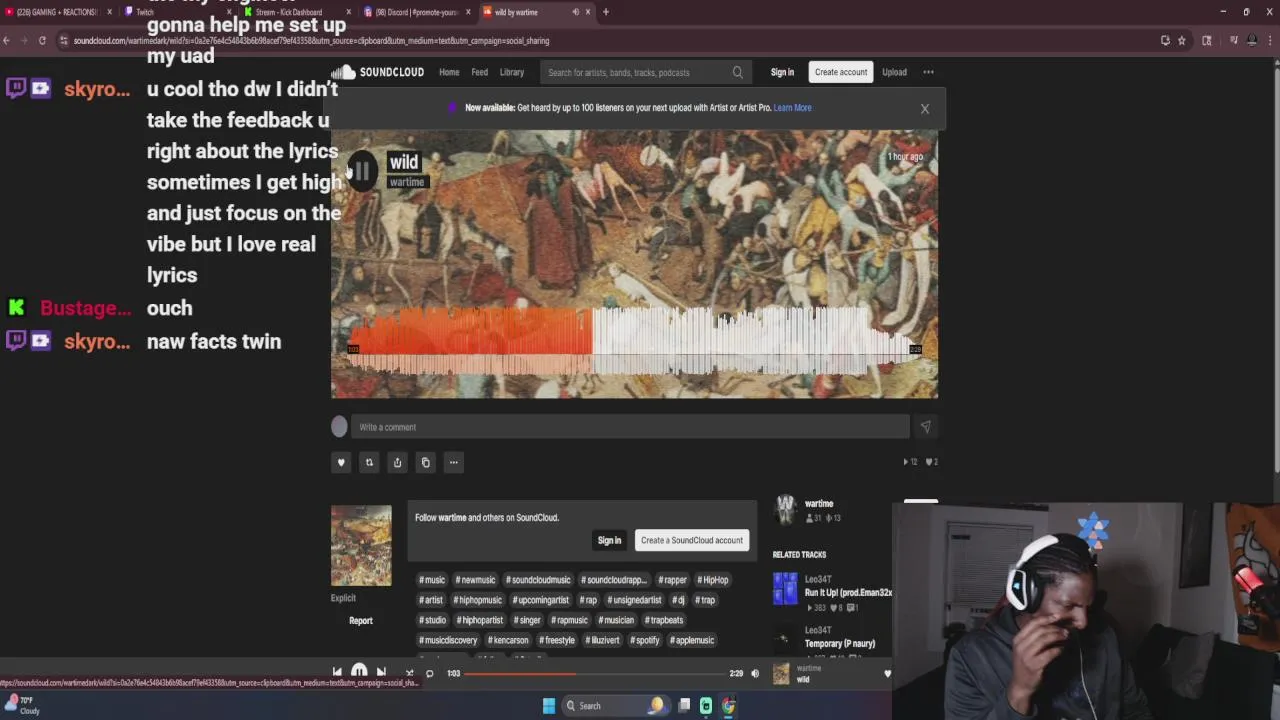Screen dimensions: 1280x720
Task: Open the track artwork thumbnail
Action: click(x=361, y=545)
